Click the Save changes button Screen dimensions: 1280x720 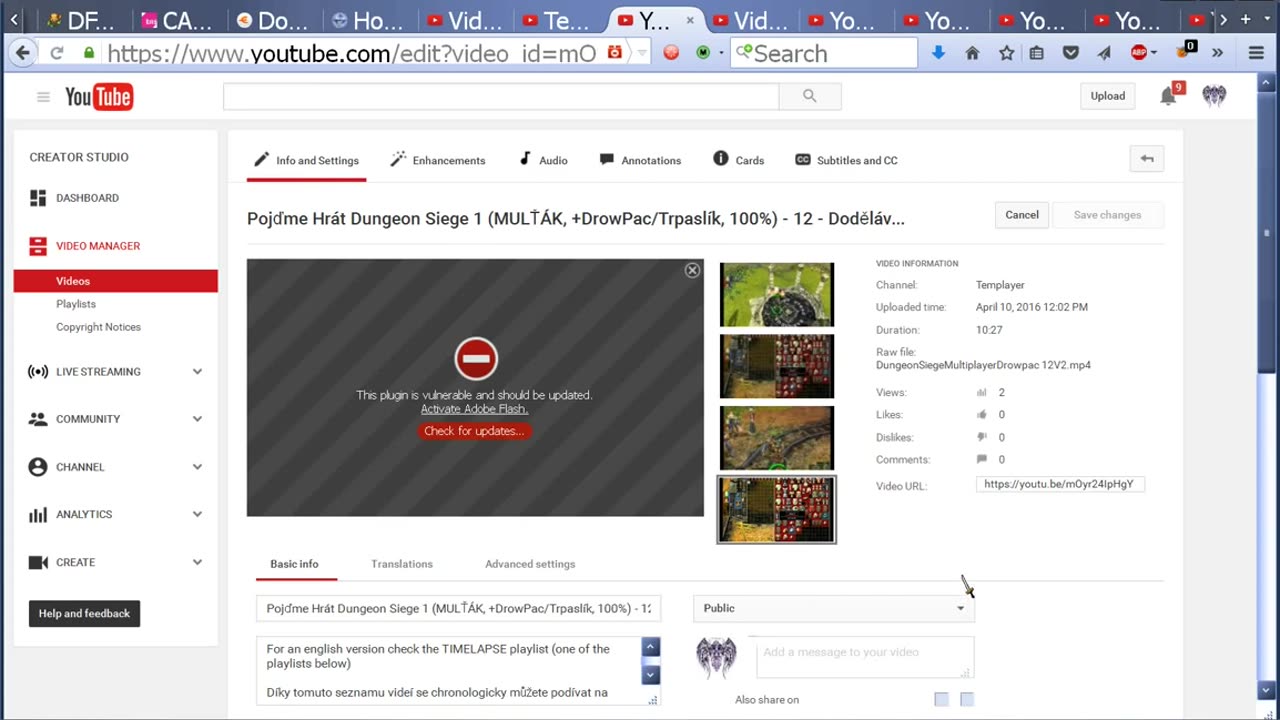click(x=1107, y=215)
